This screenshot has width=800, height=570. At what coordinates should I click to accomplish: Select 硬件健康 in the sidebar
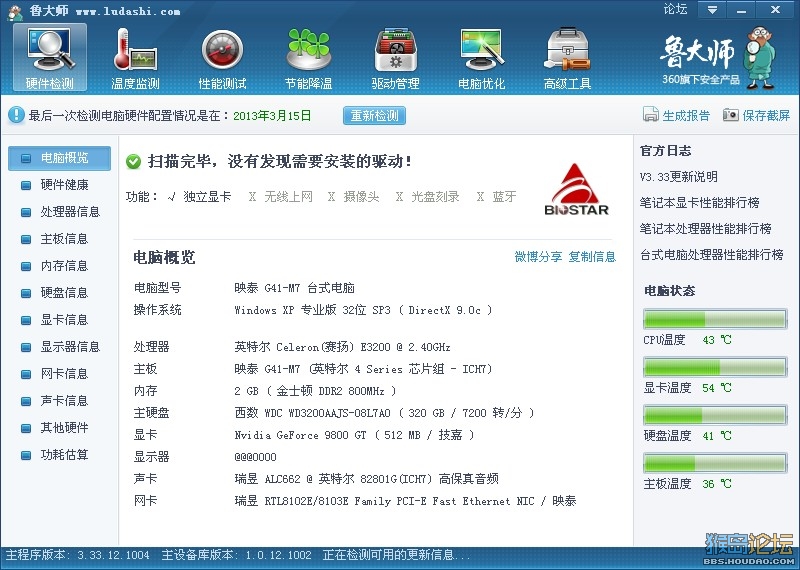59,185
